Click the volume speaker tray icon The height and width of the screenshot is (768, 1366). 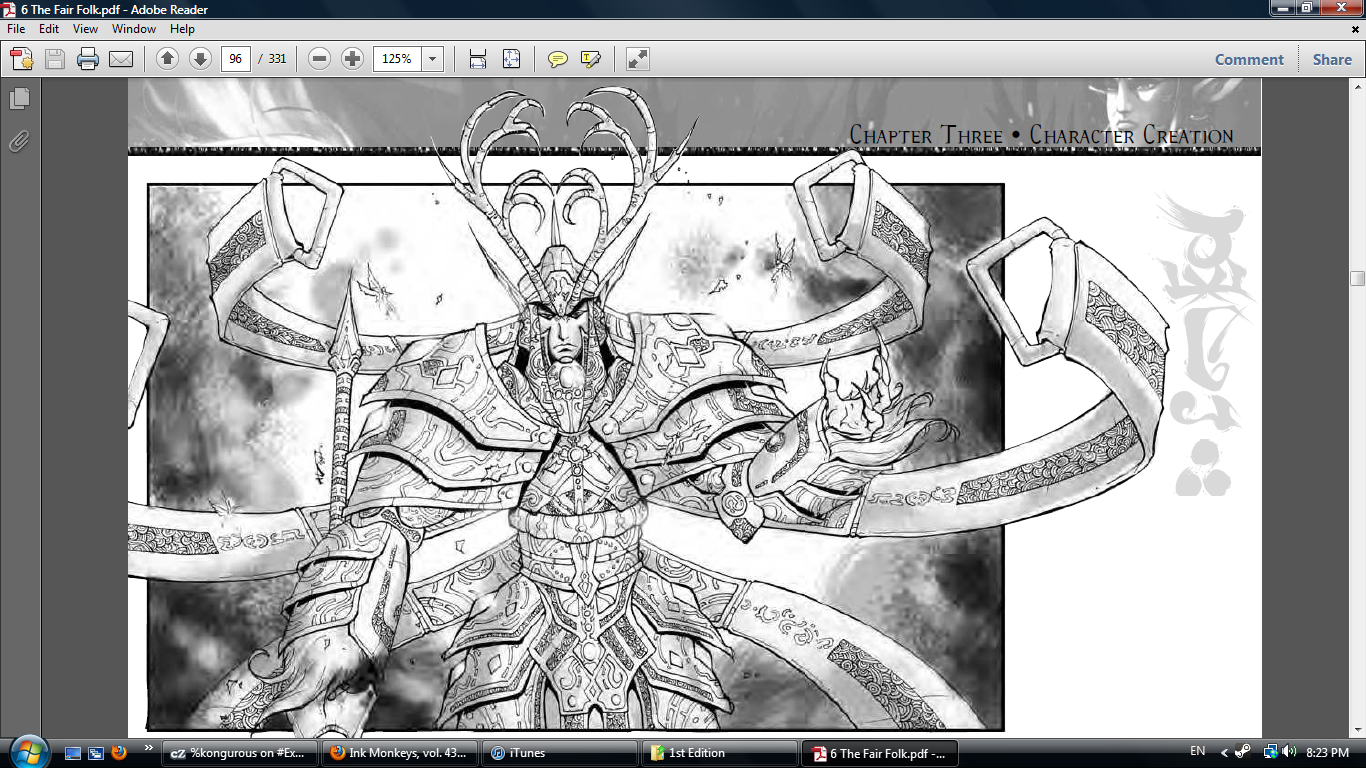point(1288,752)
